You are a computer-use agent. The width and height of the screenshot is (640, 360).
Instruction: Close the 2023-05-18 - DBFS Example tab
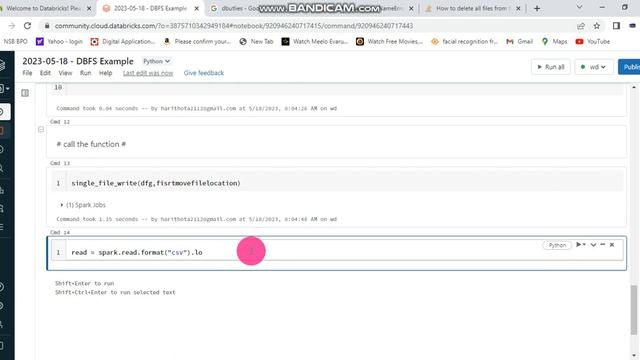[x=196, y=8]
